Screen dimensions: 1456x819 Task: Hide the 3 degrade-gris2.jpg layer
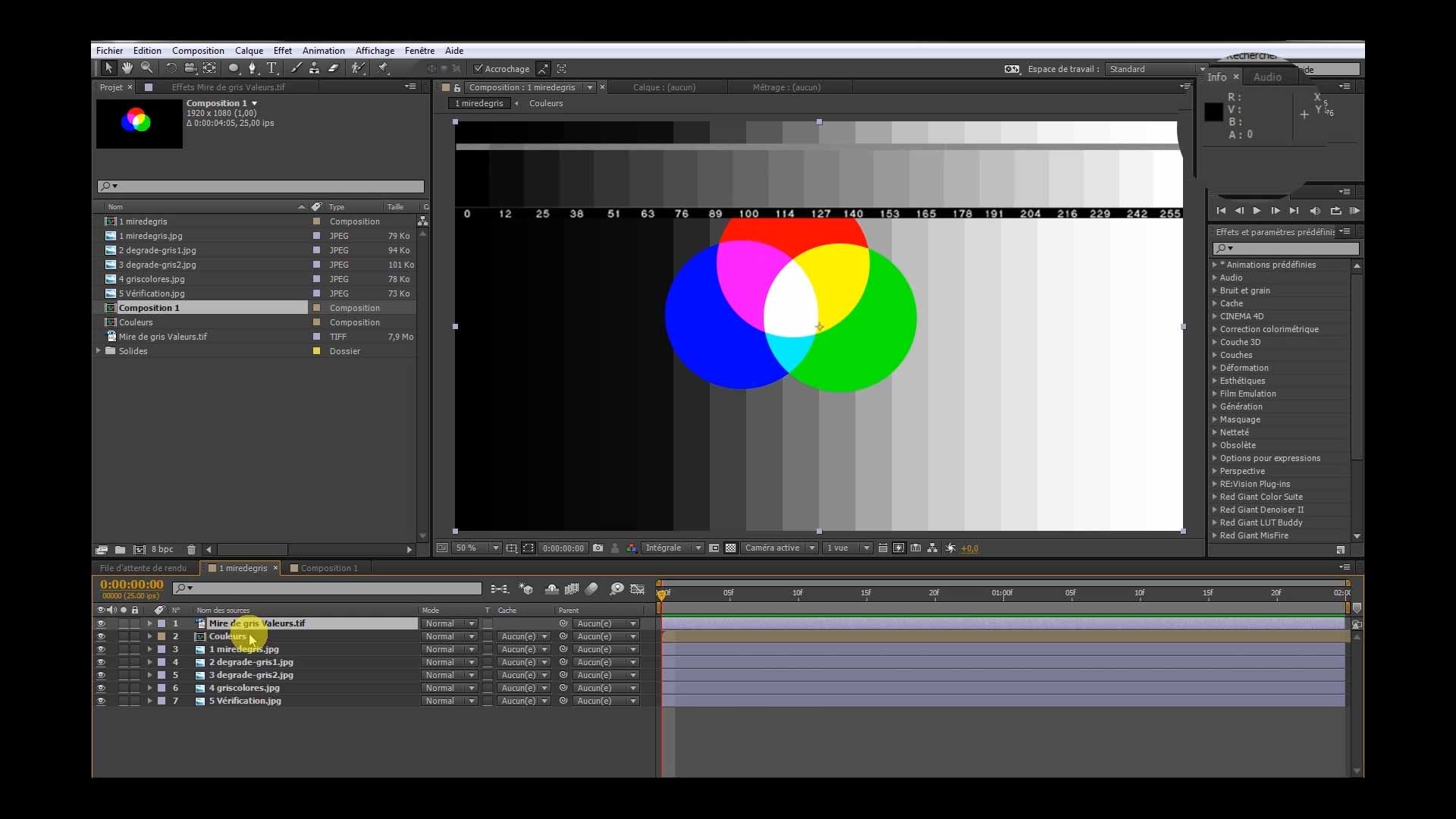click(101, 675)
